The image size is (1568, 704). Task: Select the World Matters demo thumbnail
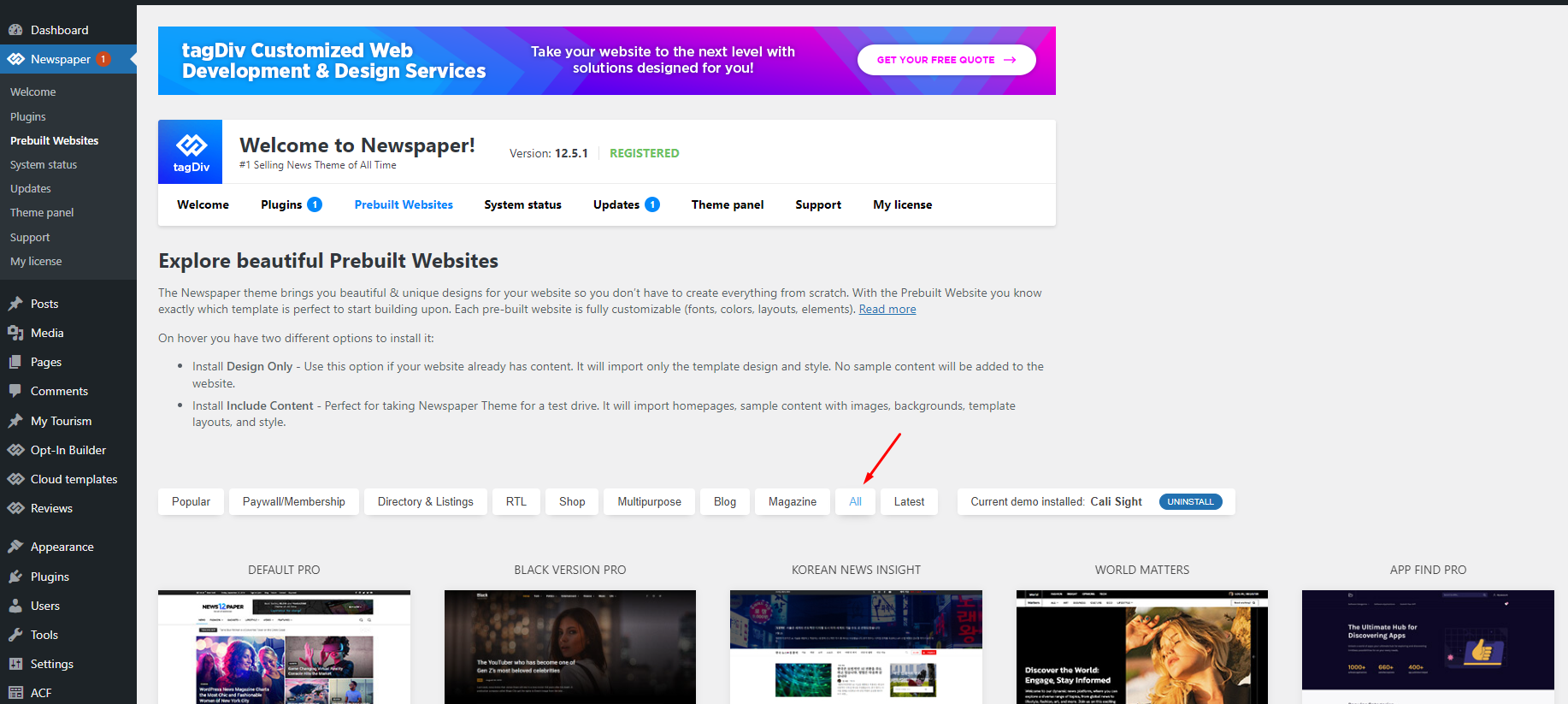tap(1142, 647)
